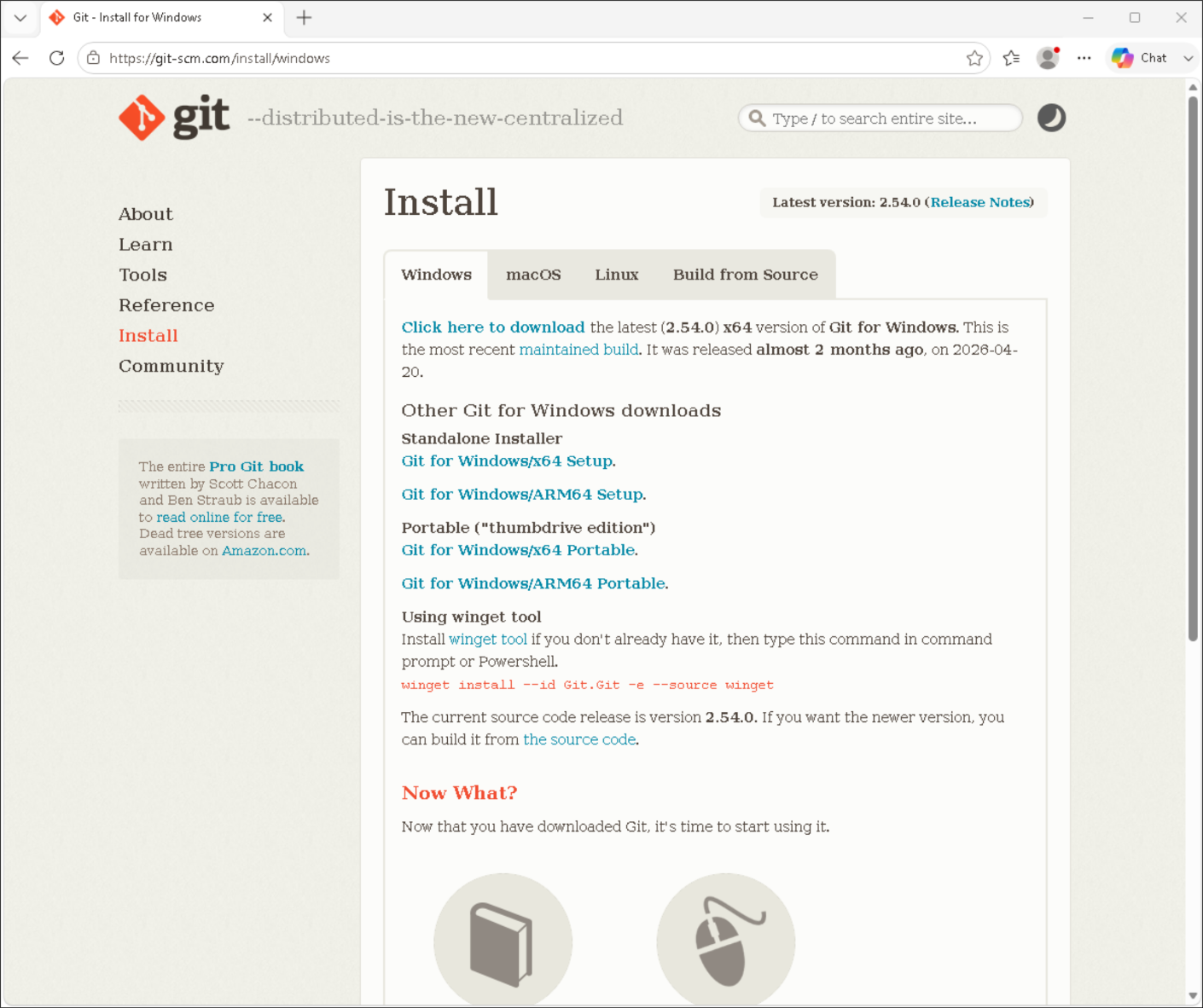Download Git for Windows/ARM64 Setup
This screenshot has width=1203, height=1008.
tap(522, 495)
